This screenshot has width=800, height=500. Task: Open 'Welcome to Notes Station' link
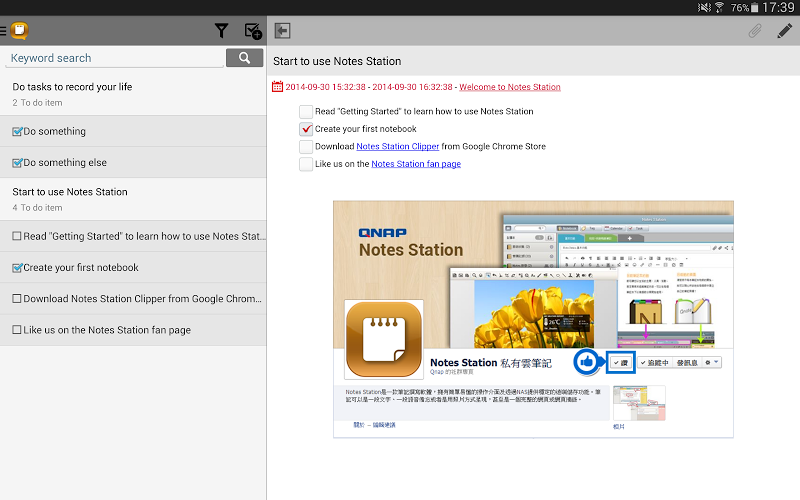[x=510, y=87]
